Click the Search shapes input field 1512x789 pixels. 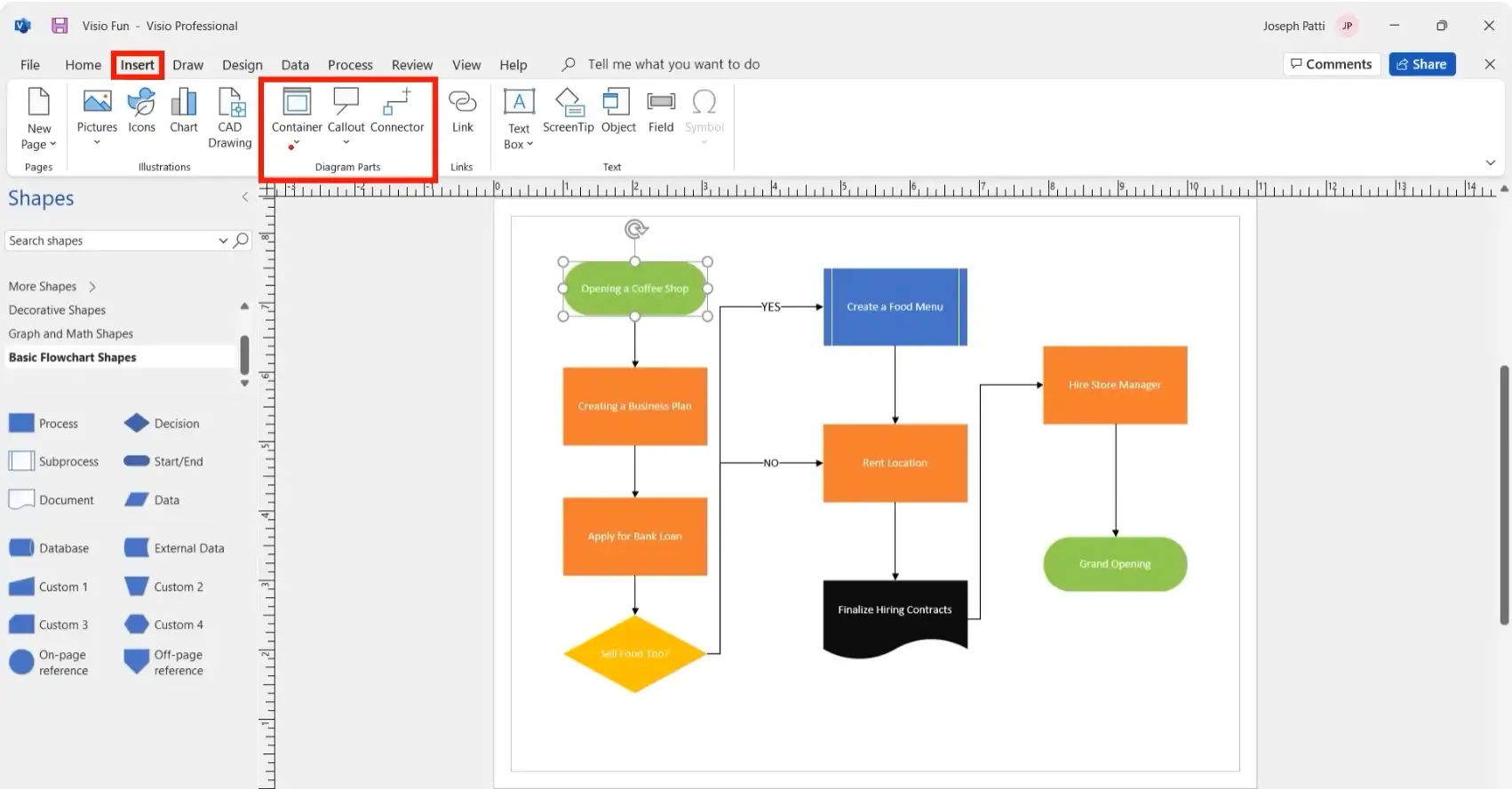111,241
